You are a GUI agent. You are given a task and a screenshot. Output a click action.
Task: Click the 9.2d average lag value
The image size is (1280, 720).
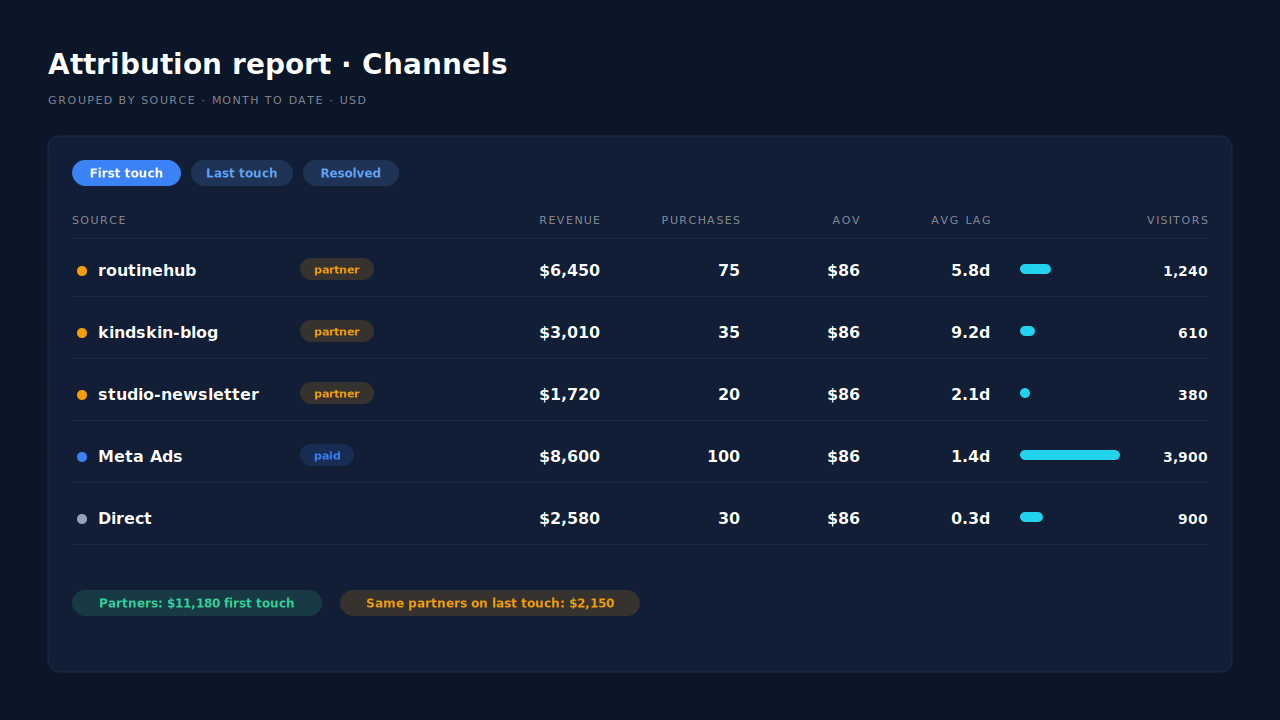(x=970, y=333)
